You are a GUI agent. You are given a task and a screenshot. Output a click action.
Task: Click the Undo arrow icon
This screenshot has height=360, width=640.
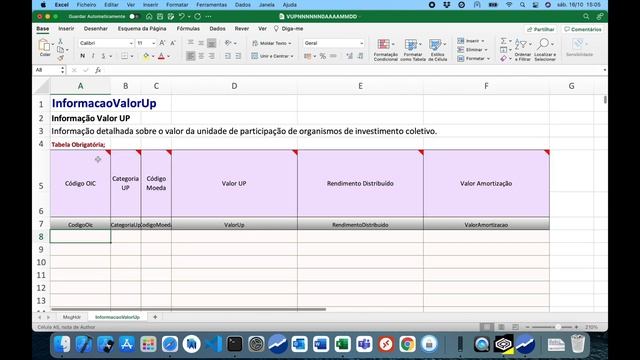click(182, 16)
